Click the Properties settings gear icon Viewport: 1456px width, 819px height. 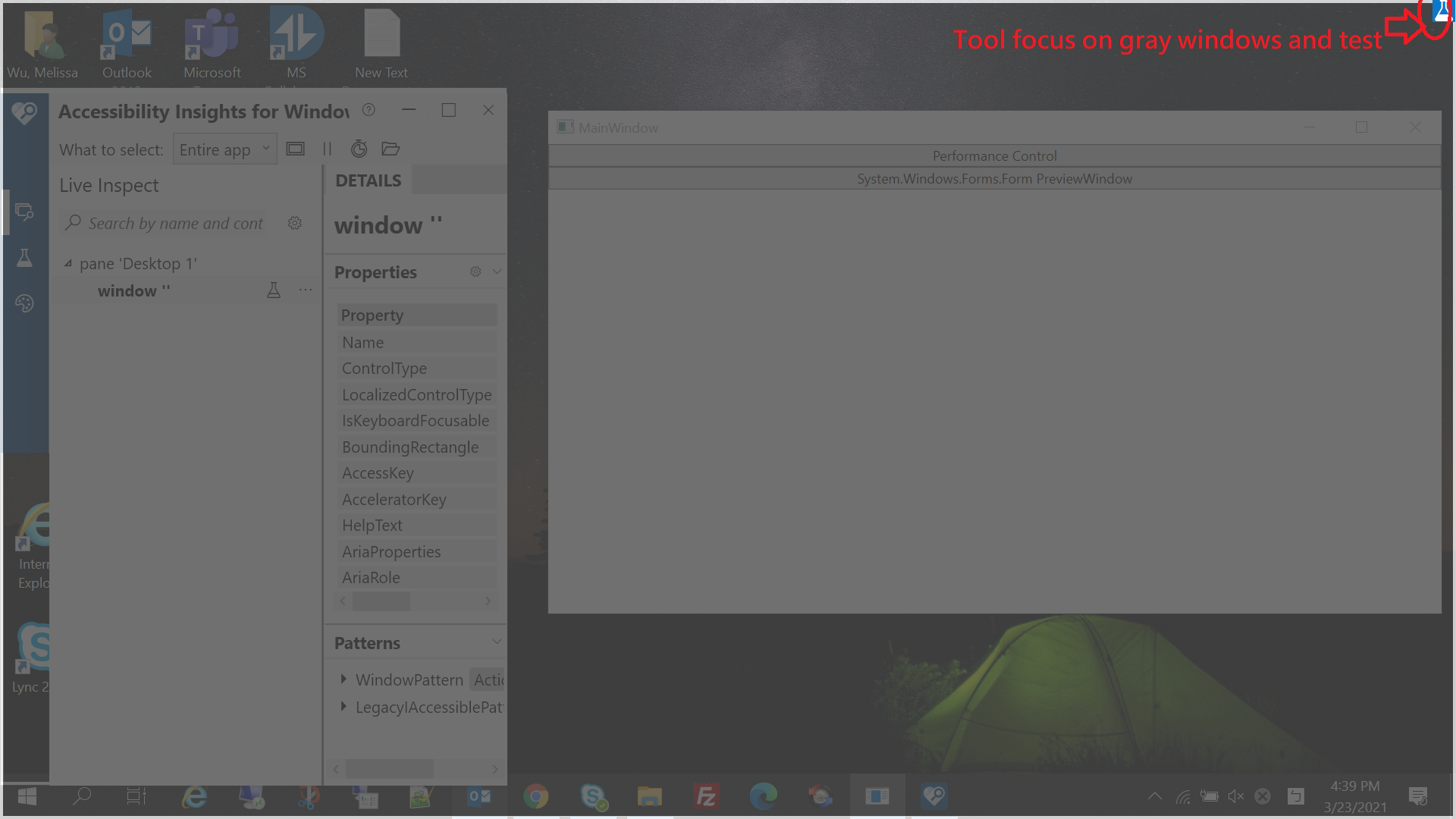tap(475, 271)
